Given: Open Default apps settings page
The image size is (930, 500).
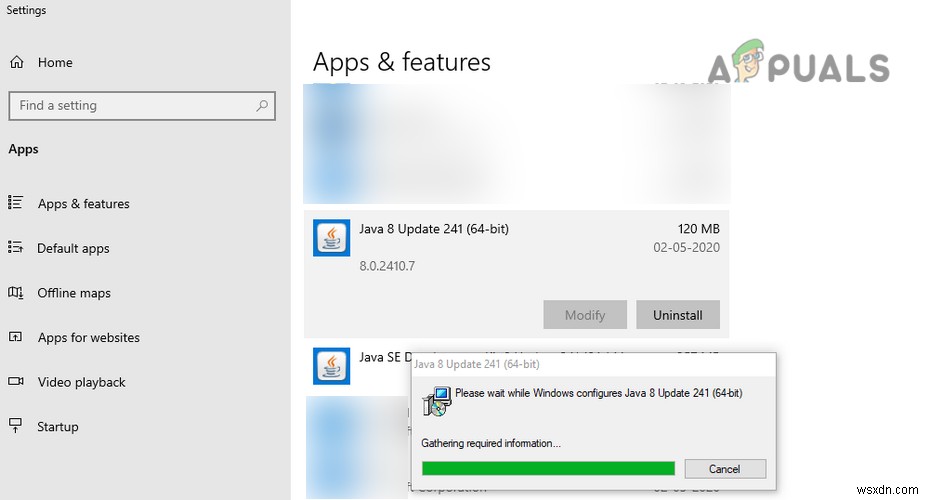Looking at the screenshot, I should coord(73,248).
